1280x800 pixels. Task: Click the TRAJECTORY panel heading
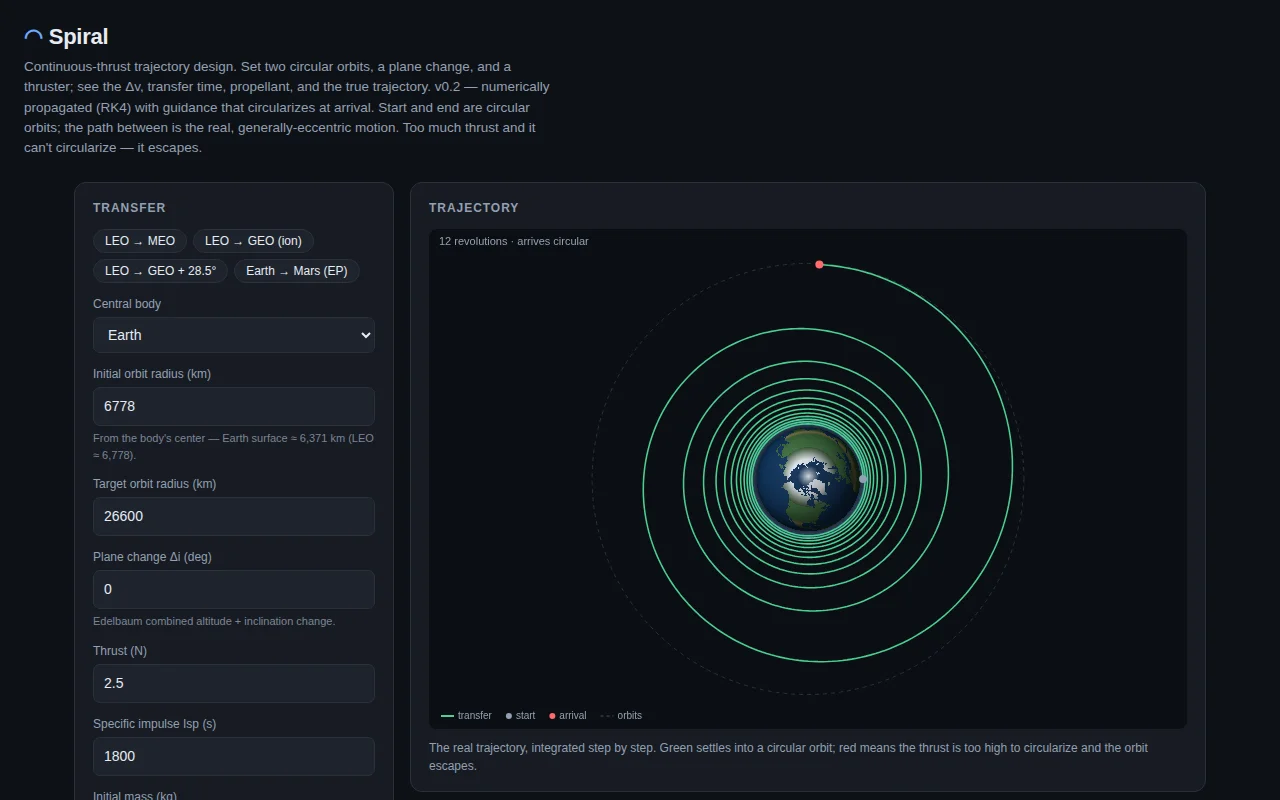click(474, 208)
